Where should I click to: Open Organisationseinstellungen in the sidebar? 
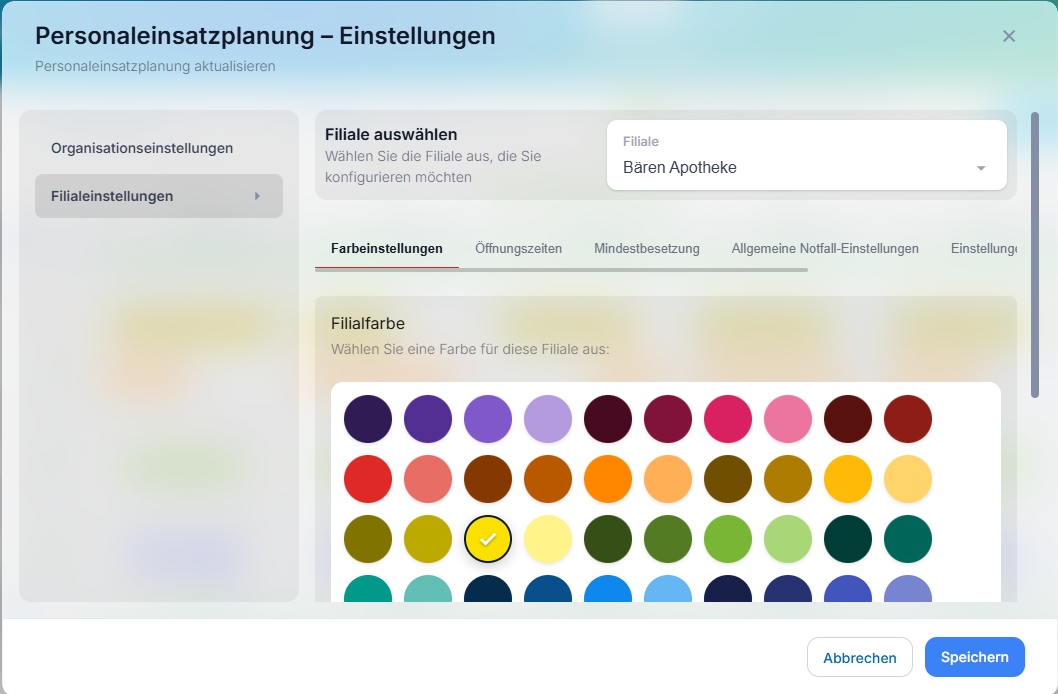tap(142, 148)
